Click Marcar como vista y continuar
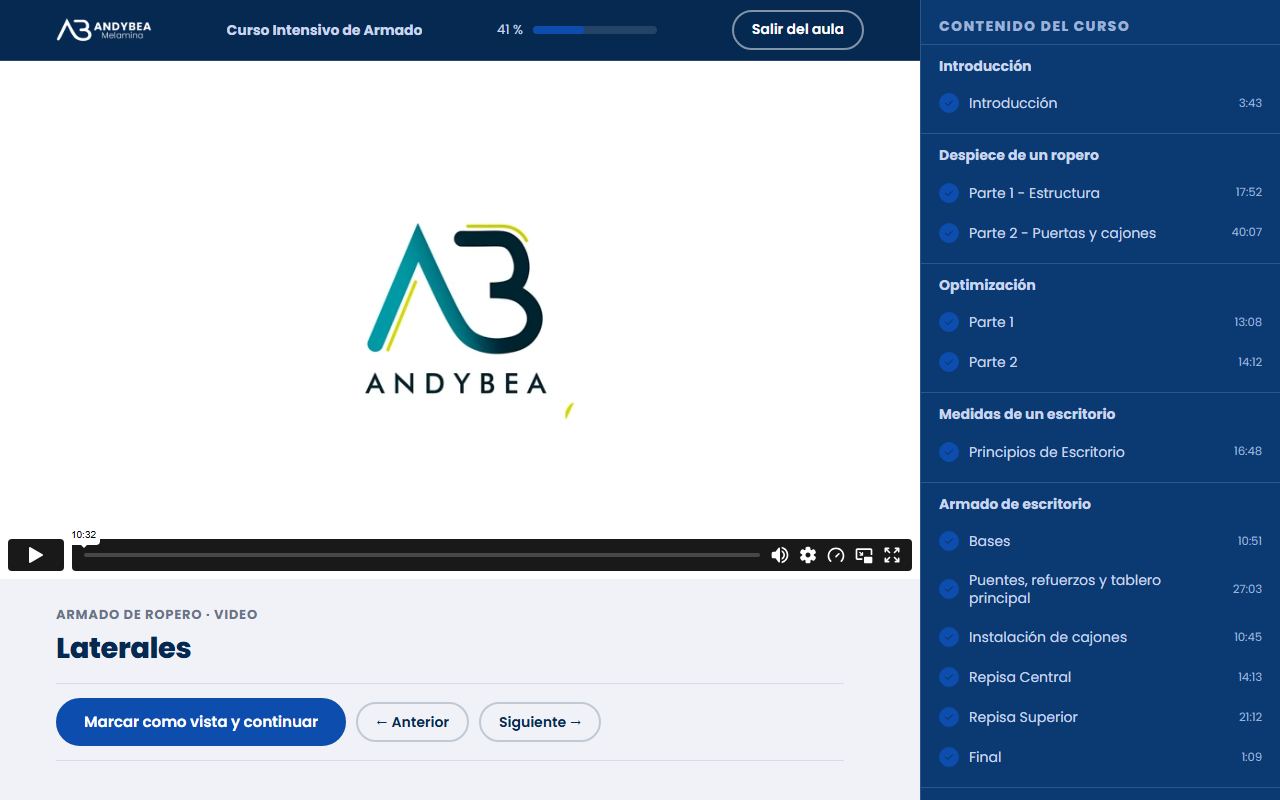The height and width of the screenshot is (800, 1280). point(201,722)
